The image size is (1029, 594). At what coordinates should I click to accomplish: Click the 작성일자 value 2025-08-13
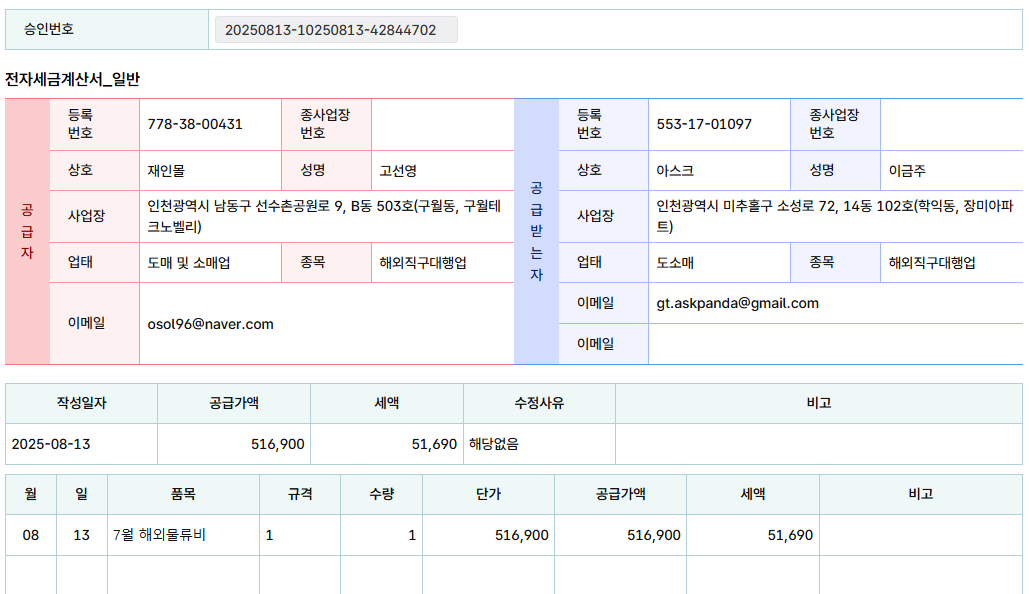51,444
